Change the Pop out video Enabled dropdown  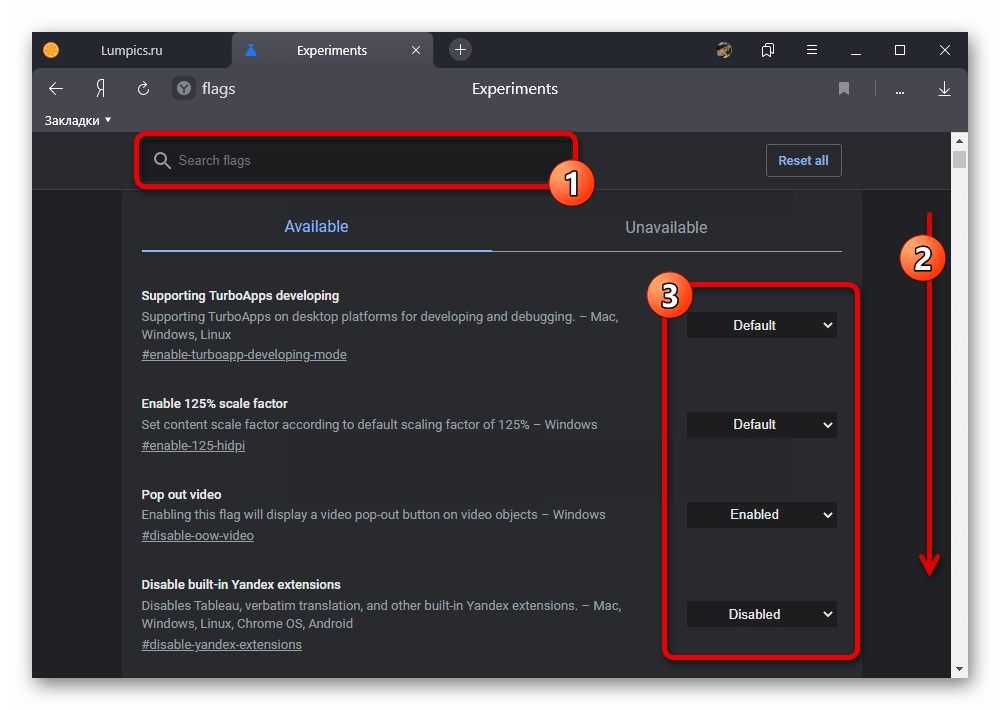[761, 515]
